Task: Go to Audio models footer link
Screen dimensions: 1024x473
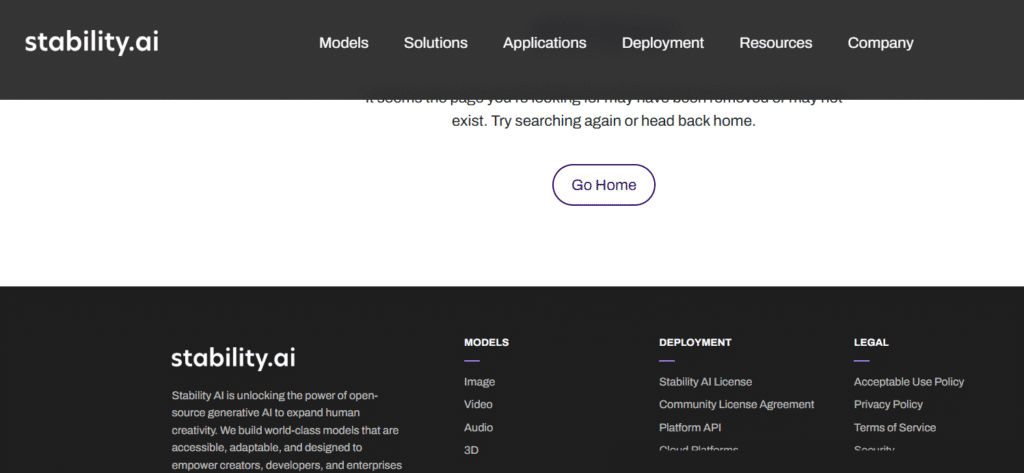Action: [x=478, y=428]
